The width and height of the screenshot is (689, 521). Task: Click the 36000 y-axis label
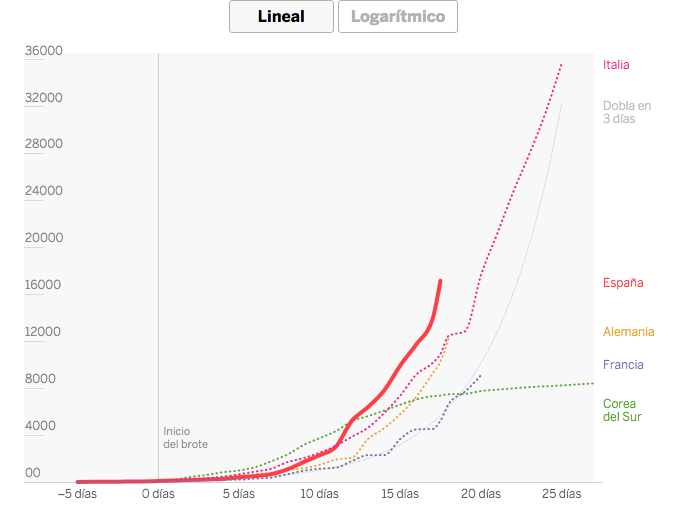tap(44, 51)
